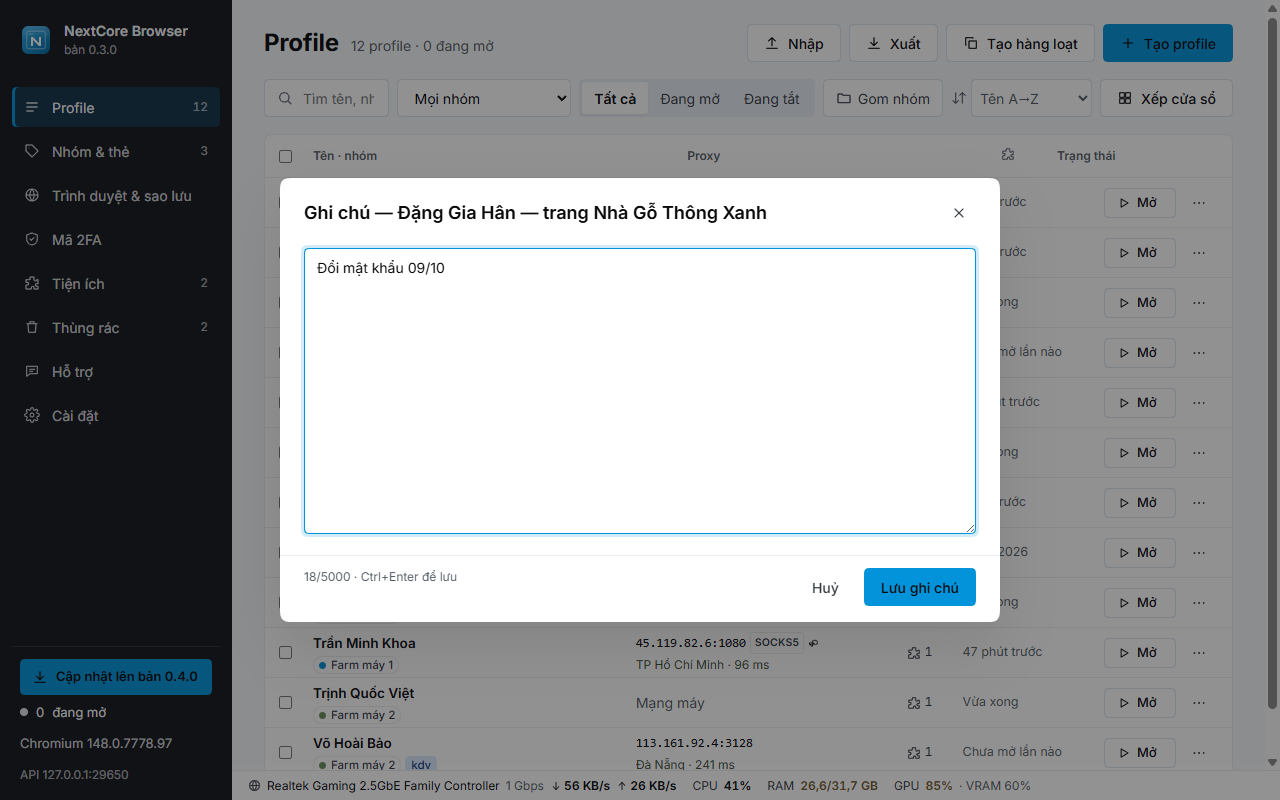Open more options for Trịnh Quốc Việt

1199,702
